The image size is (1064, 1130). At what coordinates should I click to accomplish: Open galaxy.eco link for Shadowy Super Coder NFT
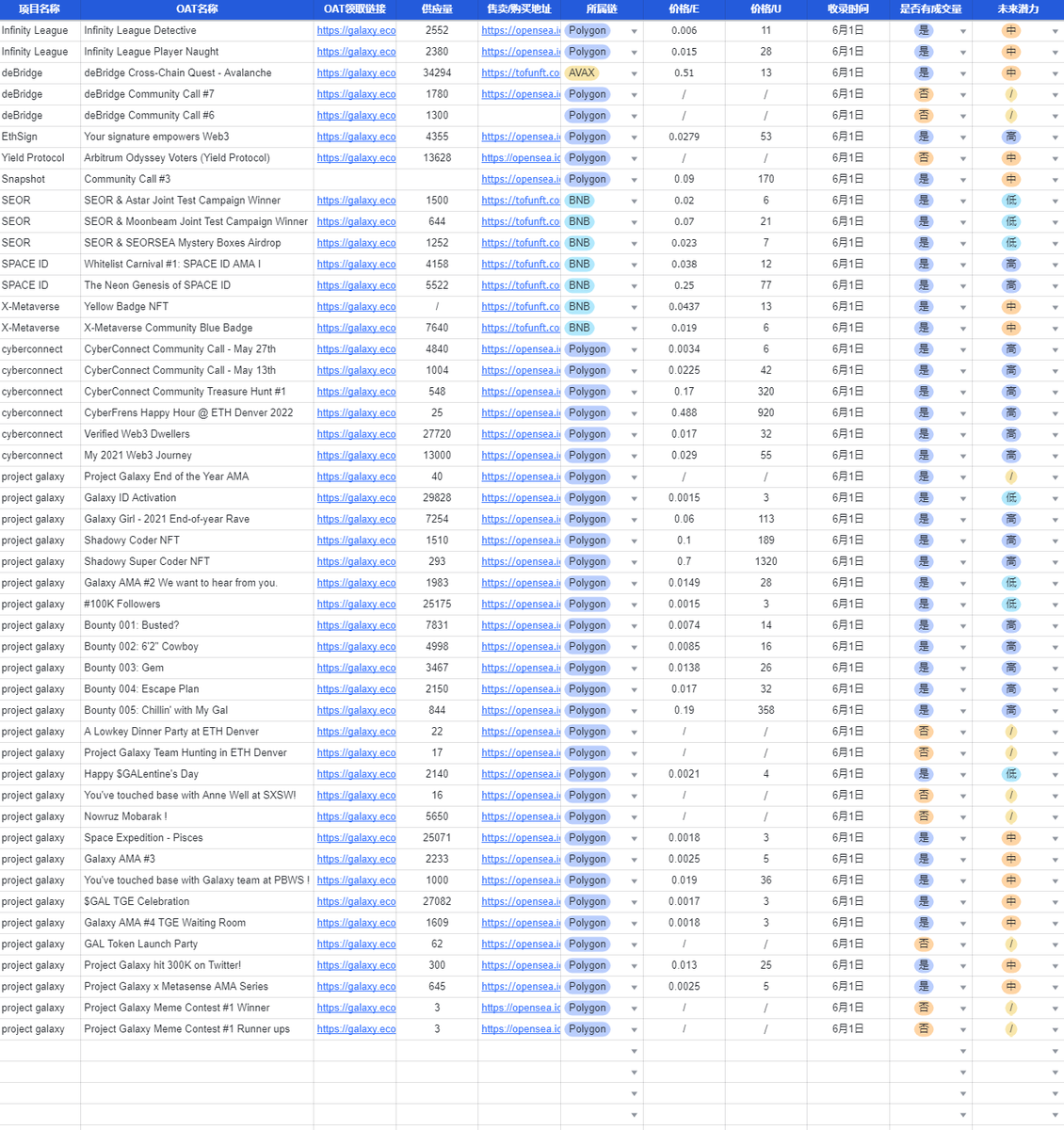pos(356,561)
